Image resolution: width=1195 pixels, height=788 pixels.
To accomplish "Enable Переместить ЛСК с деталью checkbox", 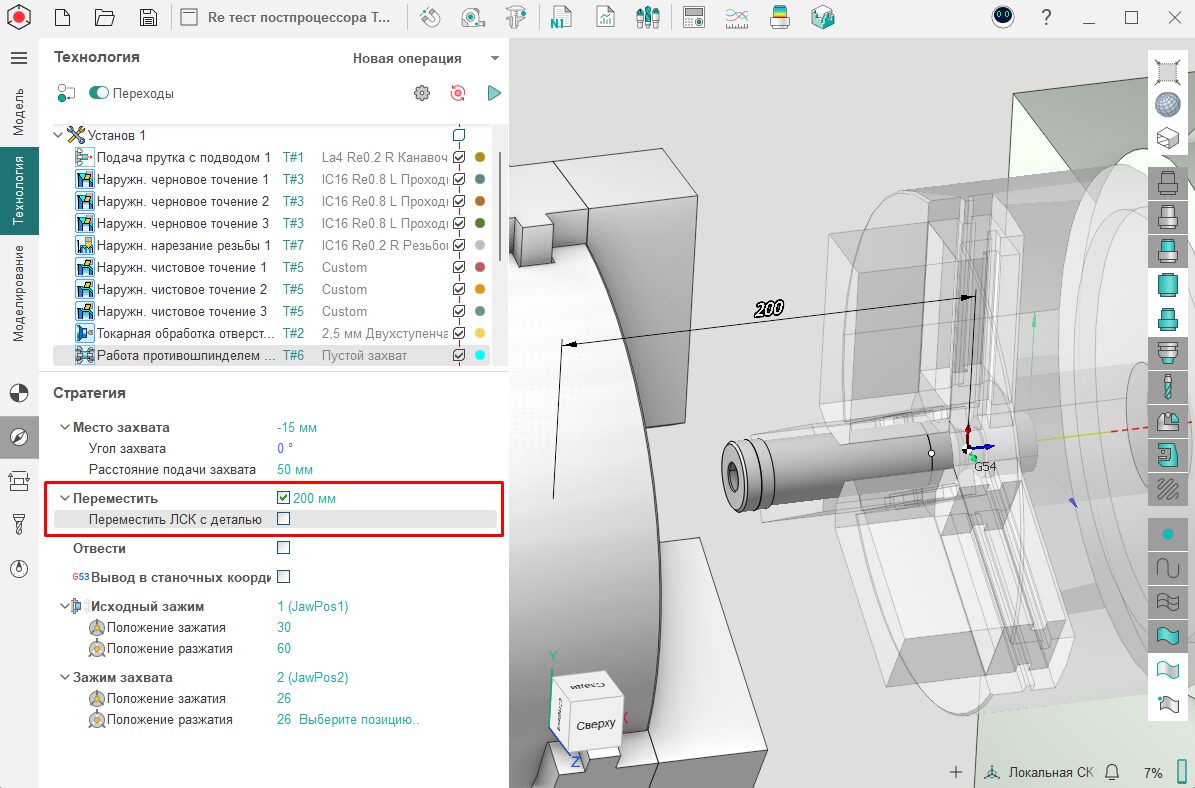I will pos(284,519).
